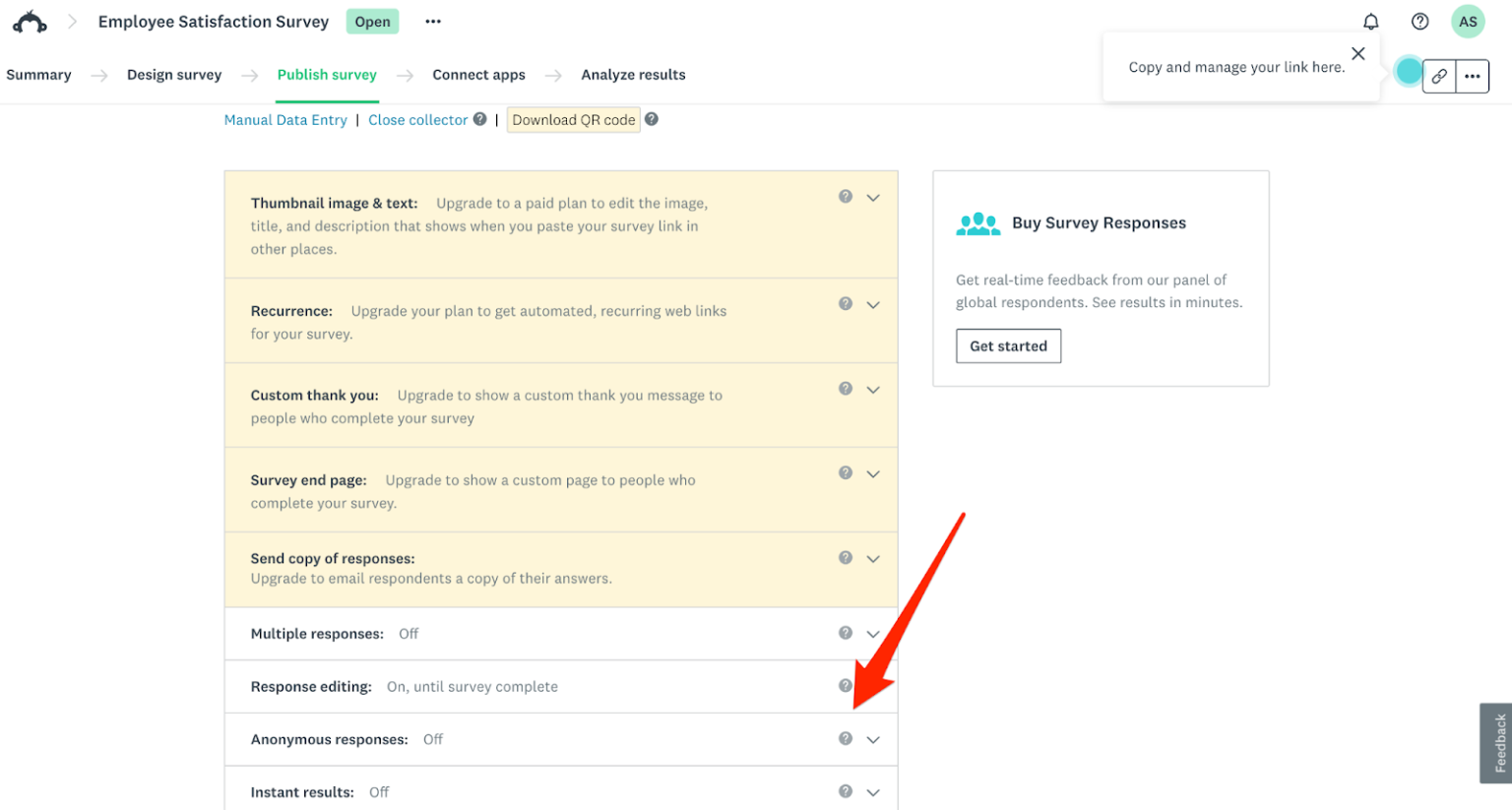Expand the Survey end page section
Viewport: 1512px width, 810px height.
pyautogui.click(x=873, y=474)
